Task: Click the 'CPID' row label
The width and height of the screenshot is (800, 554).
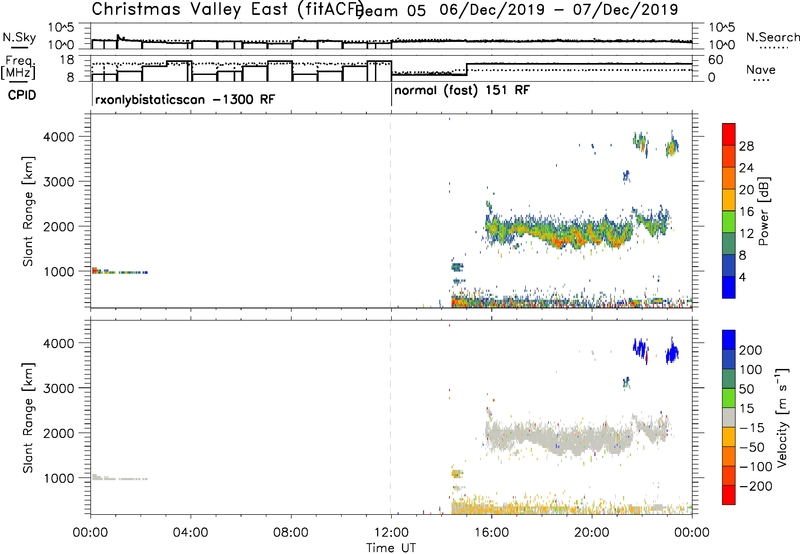Action: point(22,95)
